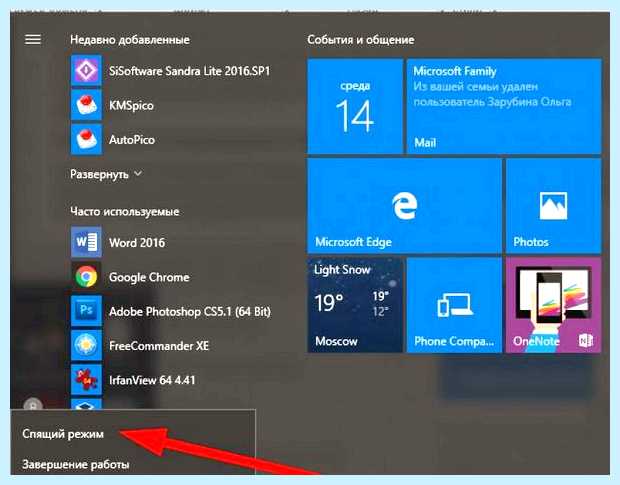This screenshot has height=485, width=620.
Task: Open the KMSpico app icon
Action: 86,105
